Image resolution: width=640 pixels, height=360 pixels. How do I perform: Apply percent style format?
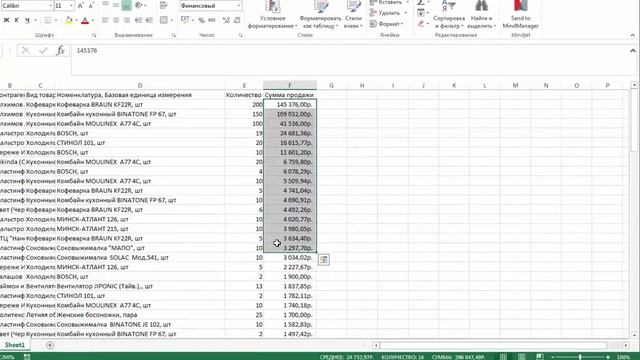click(201, 20)
